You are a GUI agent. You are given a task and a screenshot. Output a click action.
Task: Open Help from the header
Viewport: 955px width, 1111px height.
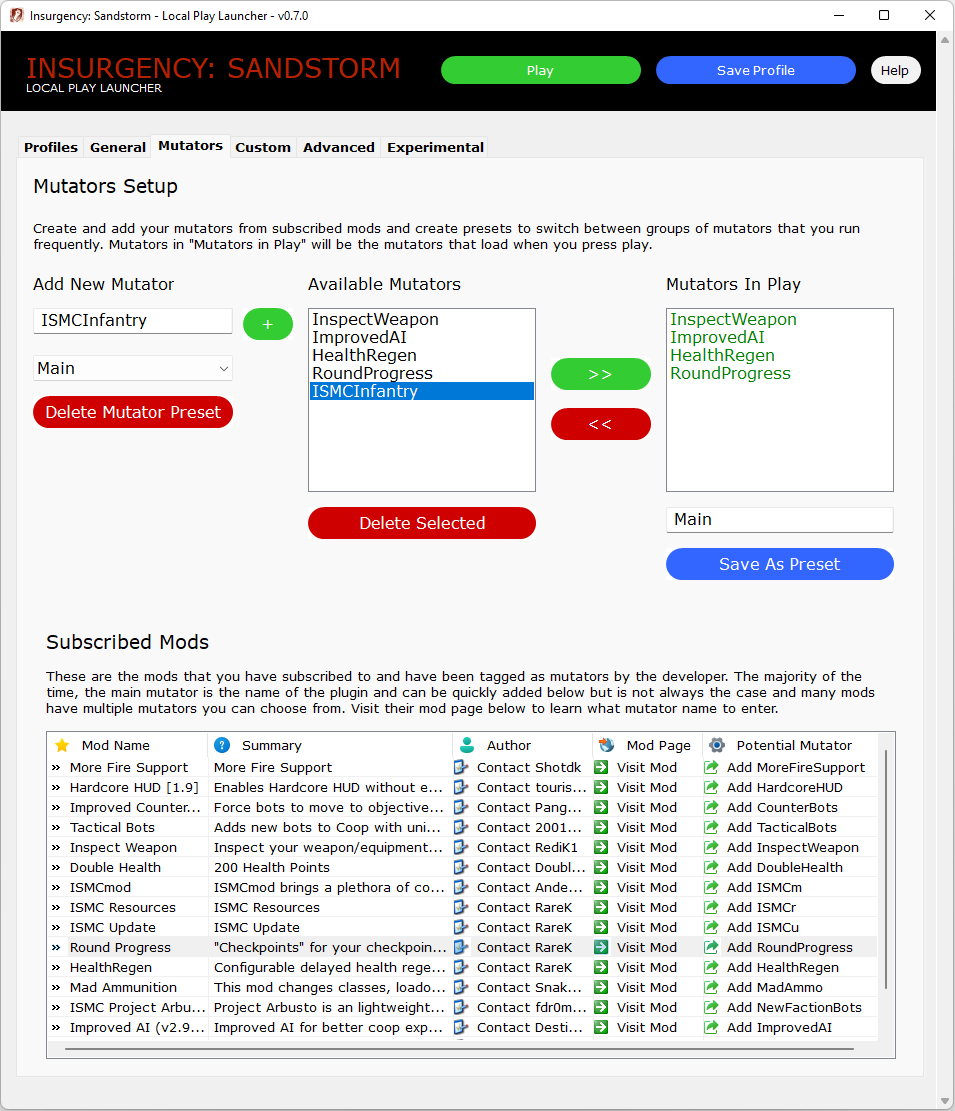(x=895, y=70)
